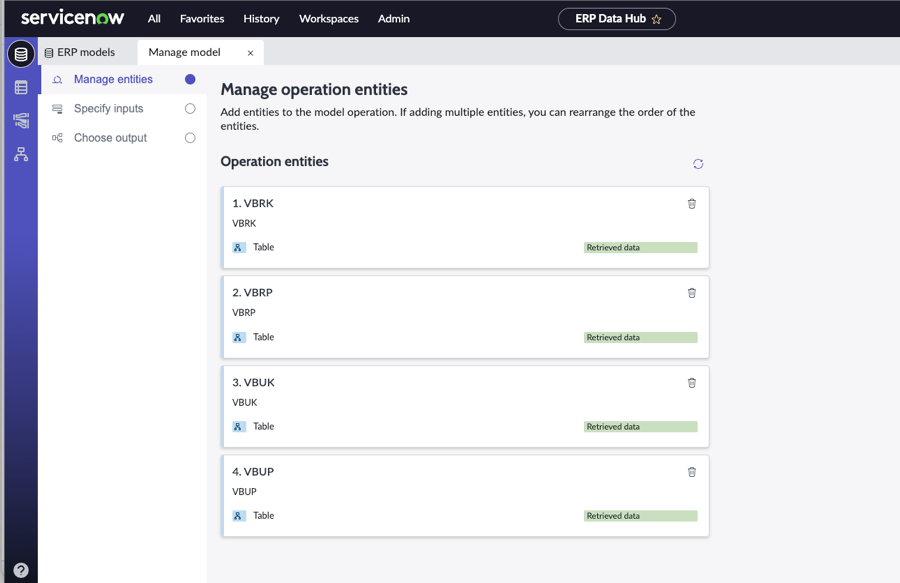The height and width of the screenshot is (583, 900).
Task: Click the Manage operation entities heading
Action: pos(314,90)
